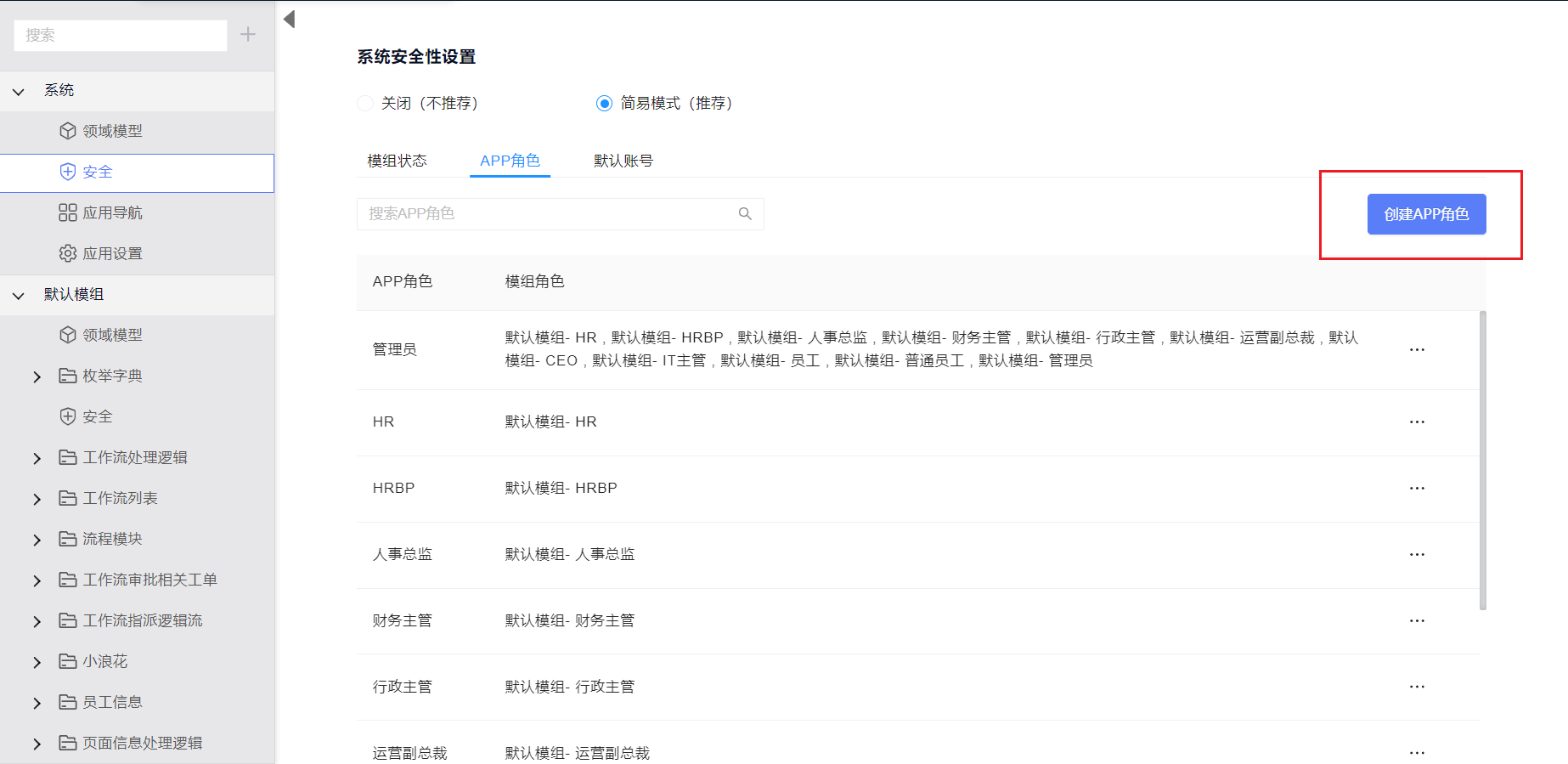Select 小浪花 folder label

pos(104,661)
